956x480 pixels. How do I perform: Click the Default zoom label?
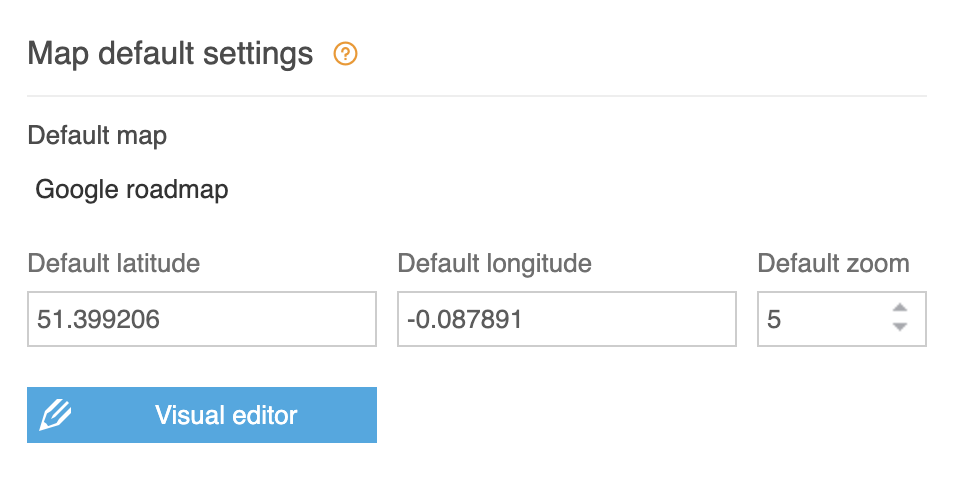(x=833, y=263)
